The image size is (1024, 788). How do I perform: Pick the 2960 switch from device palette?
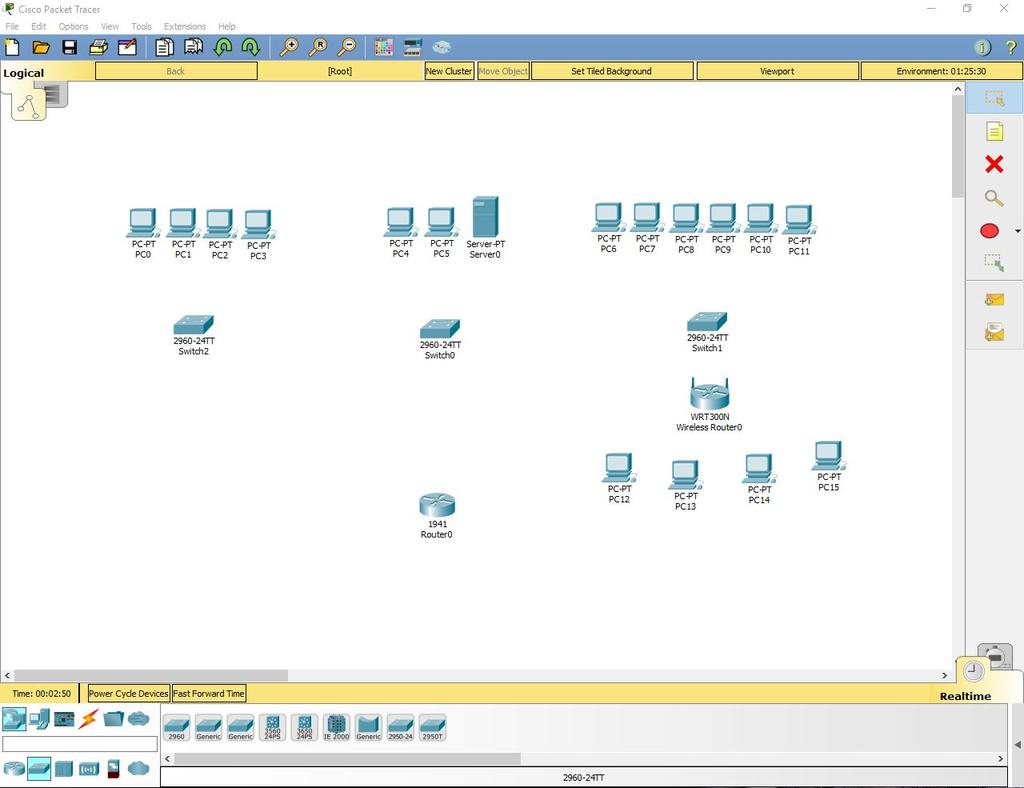click(176, 727)
